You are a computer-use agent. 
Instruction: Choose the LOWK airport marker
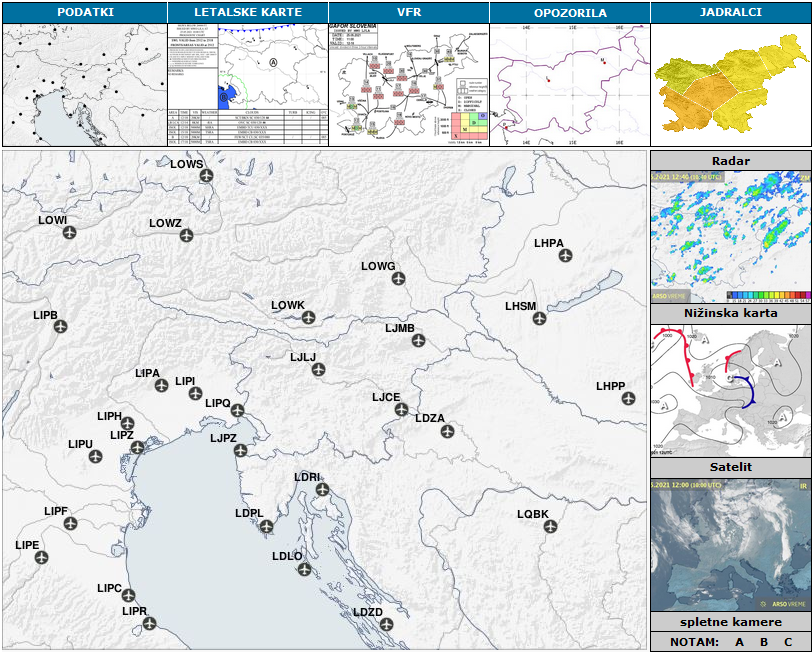coord(308,318)
